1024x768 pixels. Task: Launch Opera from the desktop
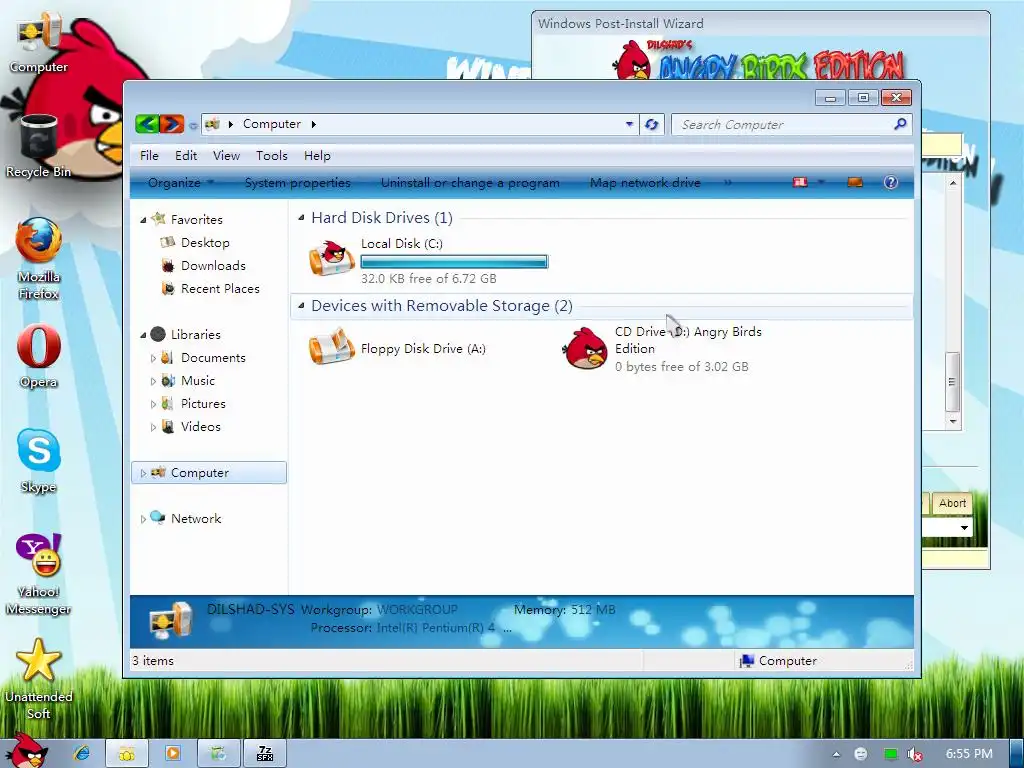coord(39,356)
